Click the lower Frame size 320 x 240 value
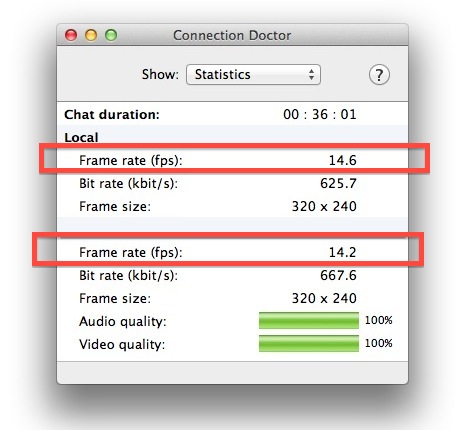The image size is (465, 430). 324,298
